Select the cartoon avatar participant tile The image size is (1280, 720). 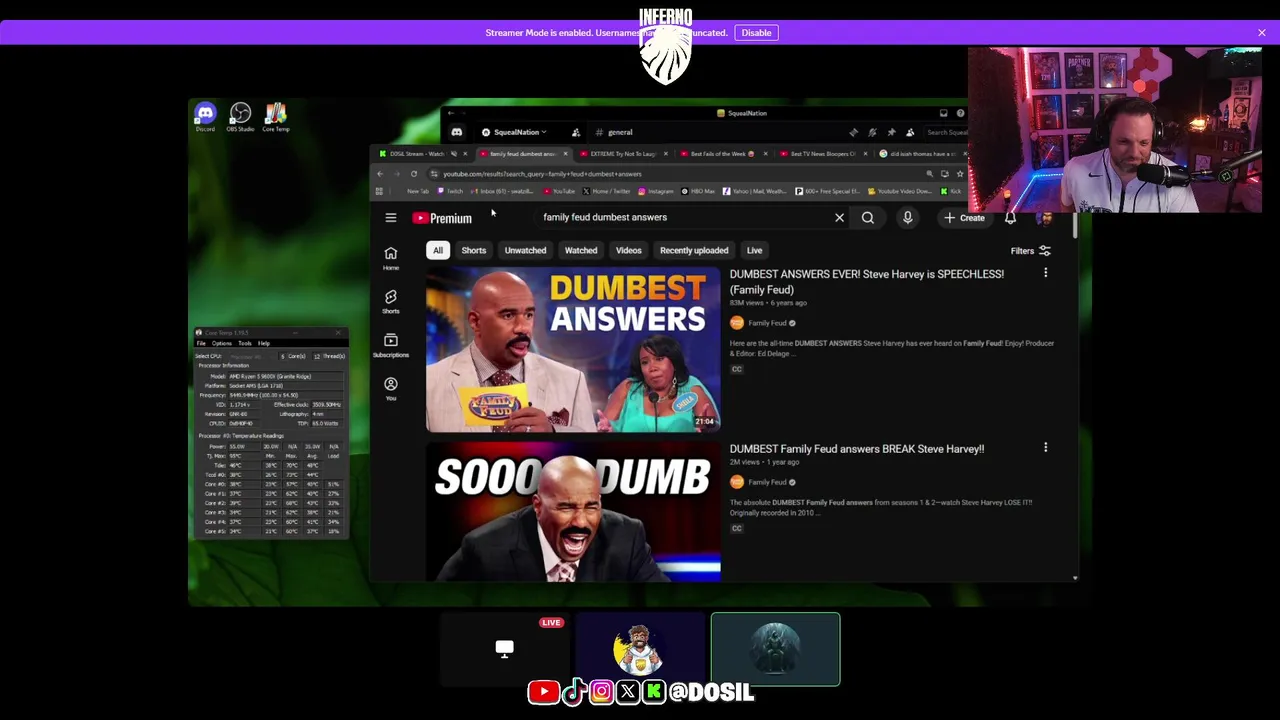click(640, 649)
